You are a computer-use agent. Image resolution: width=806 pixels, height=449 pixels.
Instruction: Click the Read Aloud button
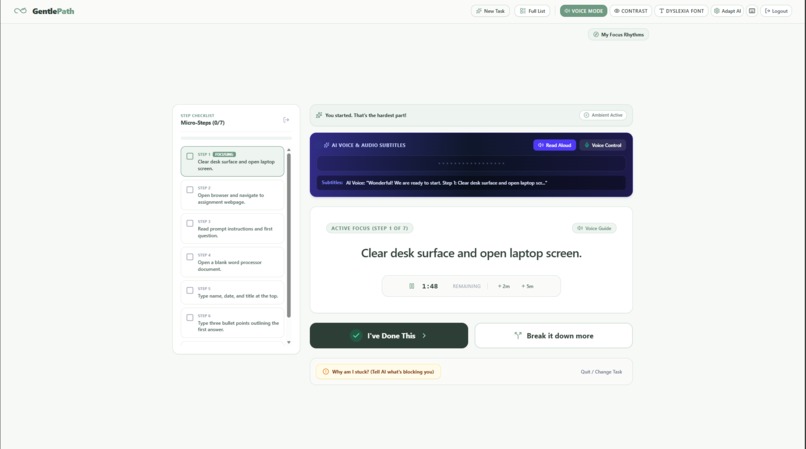click(555, 145)
